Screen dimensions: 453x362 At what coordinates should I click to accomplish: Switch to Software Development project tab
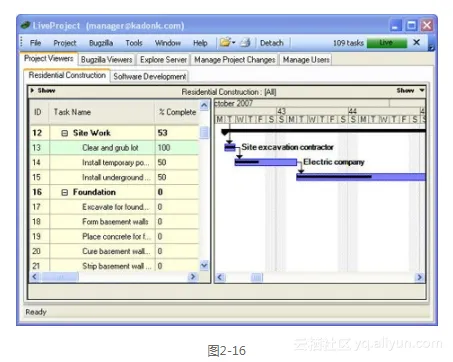point(150,76)
